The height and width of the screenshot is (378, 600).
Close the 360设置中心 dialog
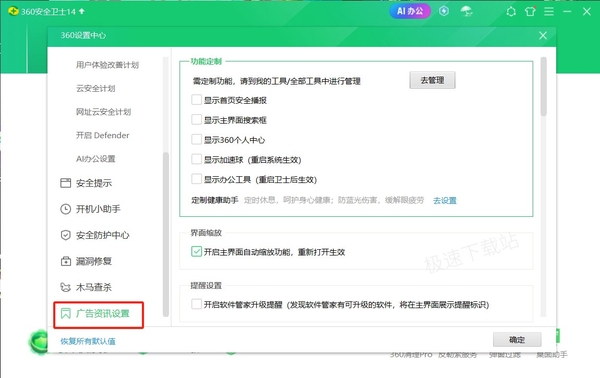pos(543,36)
